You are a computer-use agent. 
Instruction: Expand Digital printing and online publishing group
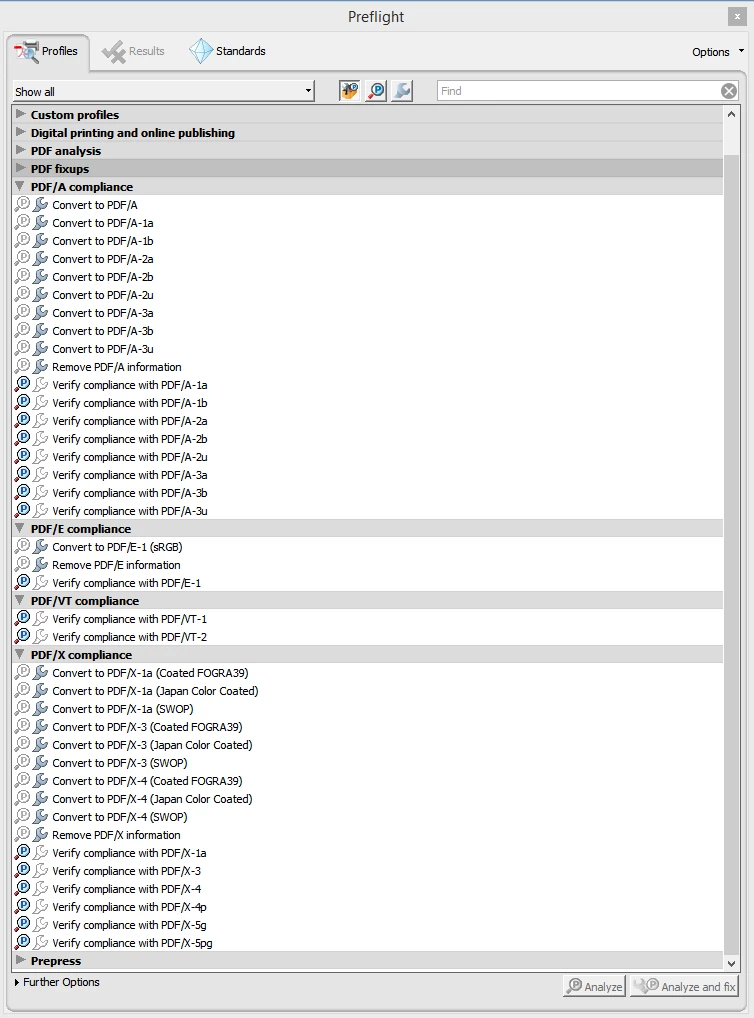(21, 132)
